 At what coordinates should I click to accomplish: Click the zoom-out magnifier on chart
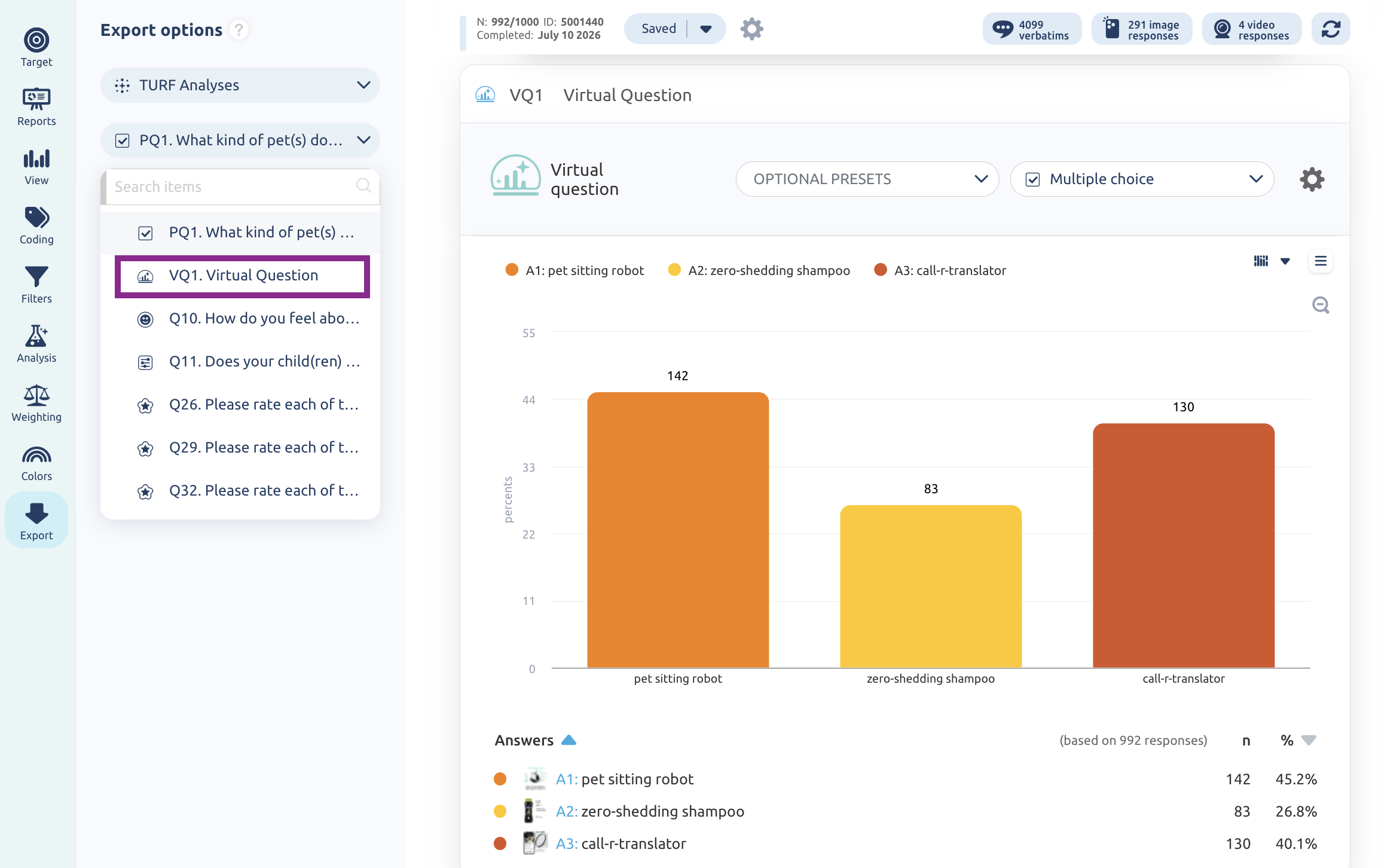(1320, 305)
